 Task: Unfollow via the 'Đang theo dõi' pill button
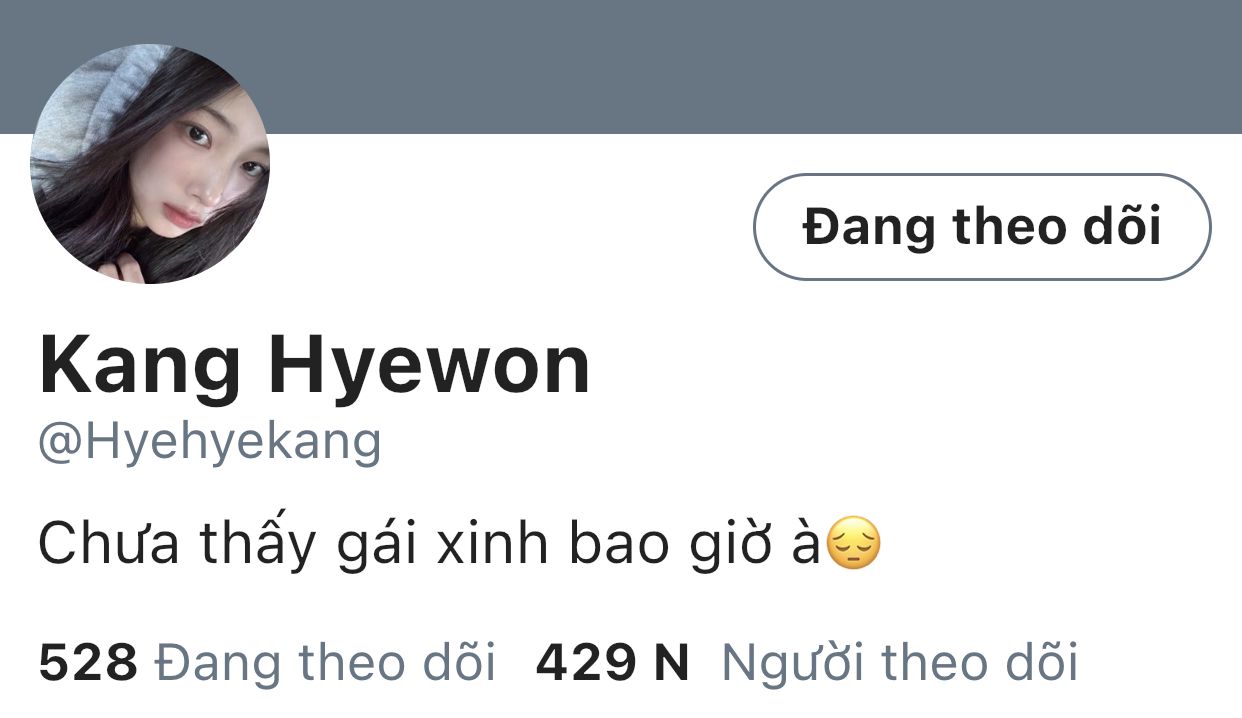point(982,227)
